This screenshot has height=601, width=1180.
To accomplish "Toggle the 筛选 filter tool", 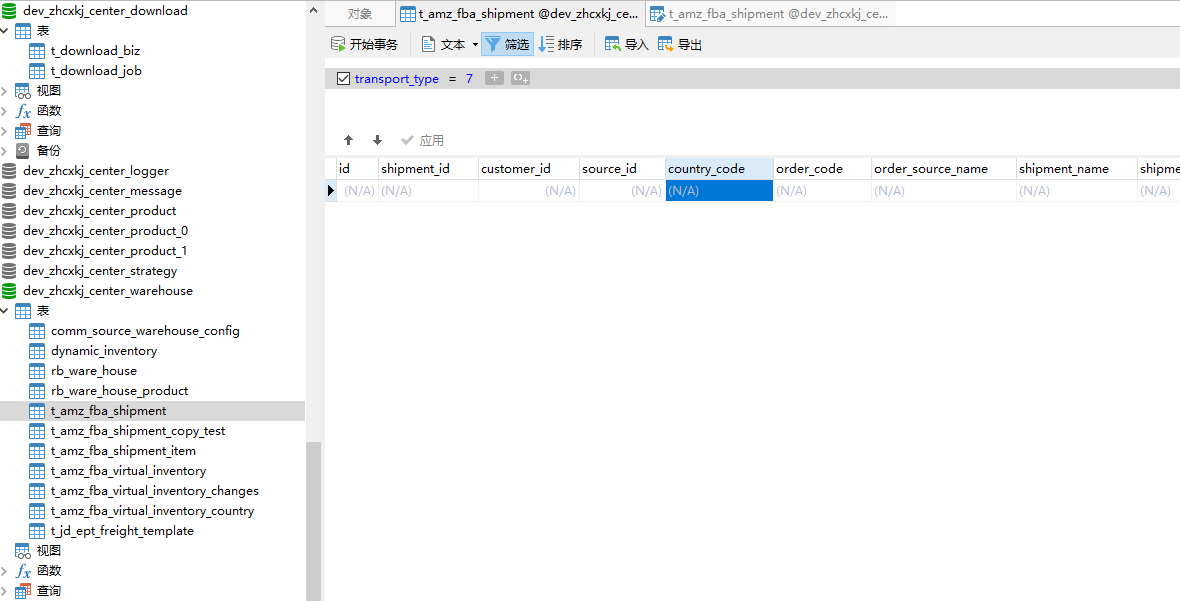I will [507, 44].
